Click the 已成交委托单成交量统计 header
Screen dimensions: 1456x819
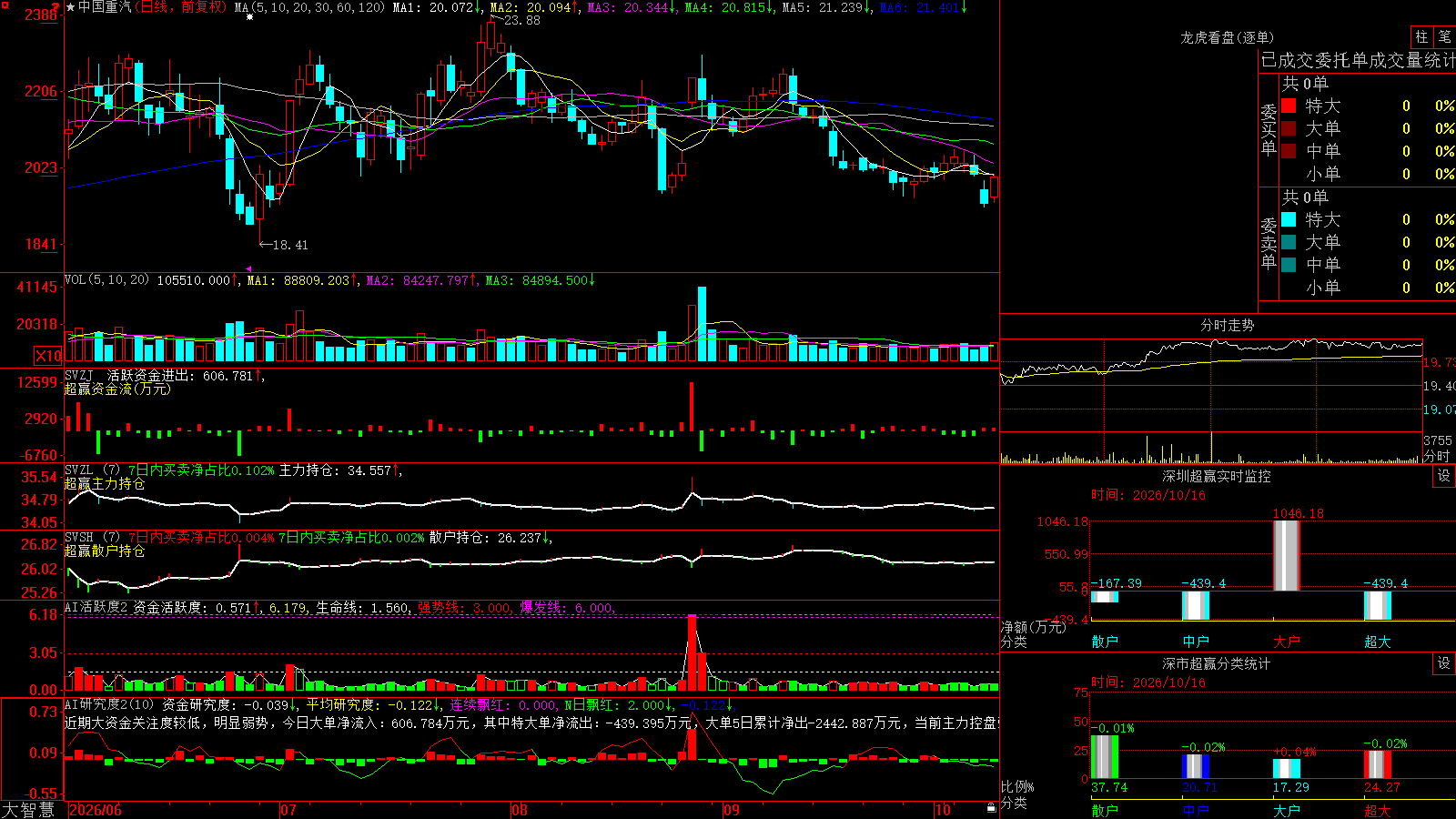1358,60
